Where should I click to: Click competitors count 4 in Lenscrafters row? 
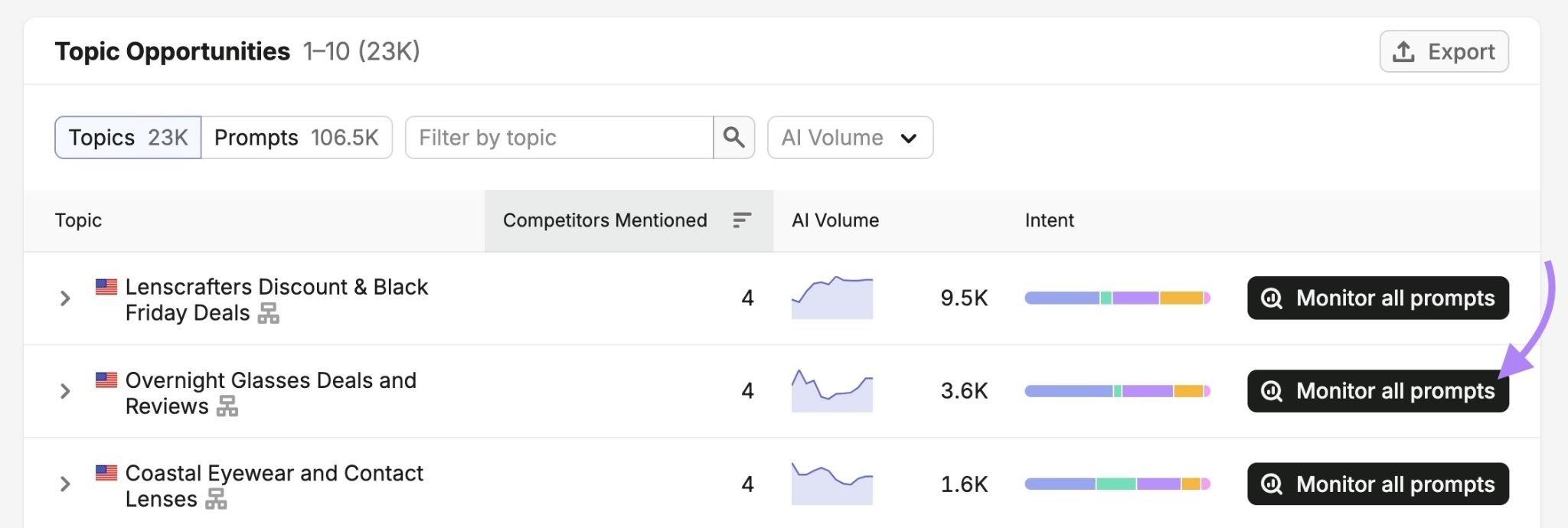[747, 298]
